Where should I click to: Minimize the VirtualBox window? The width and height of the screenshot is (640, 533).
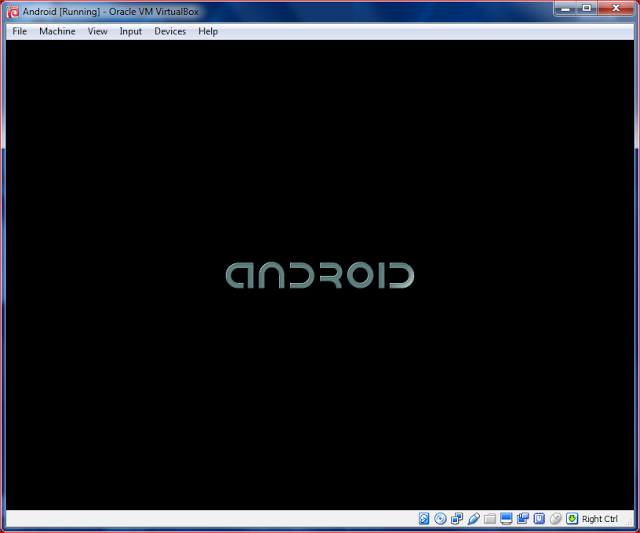click(x=565, y=9)
